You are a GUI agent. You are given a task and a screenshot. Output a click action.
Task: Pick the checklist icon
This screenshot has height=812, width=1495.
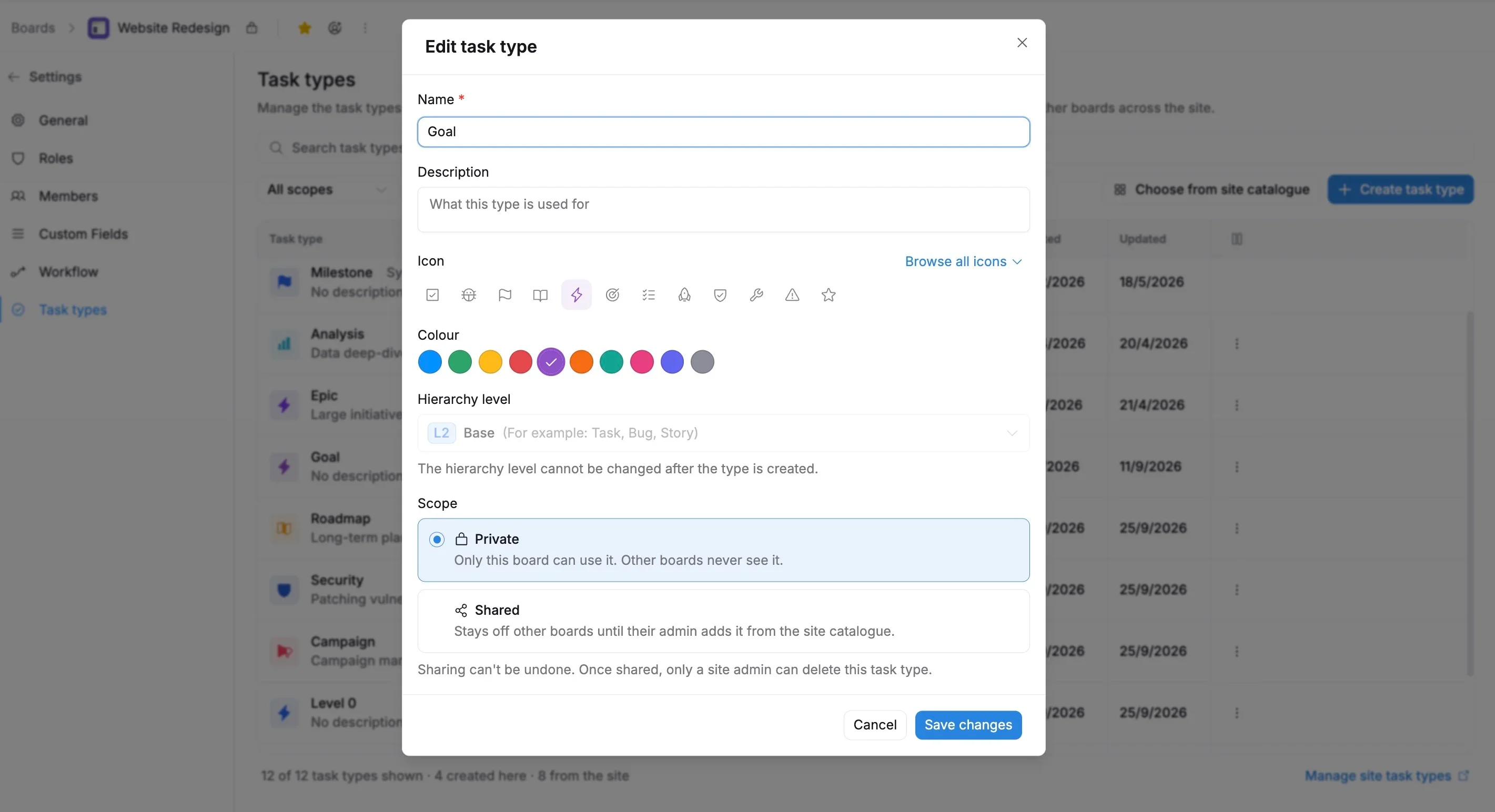tap(648, 295)
